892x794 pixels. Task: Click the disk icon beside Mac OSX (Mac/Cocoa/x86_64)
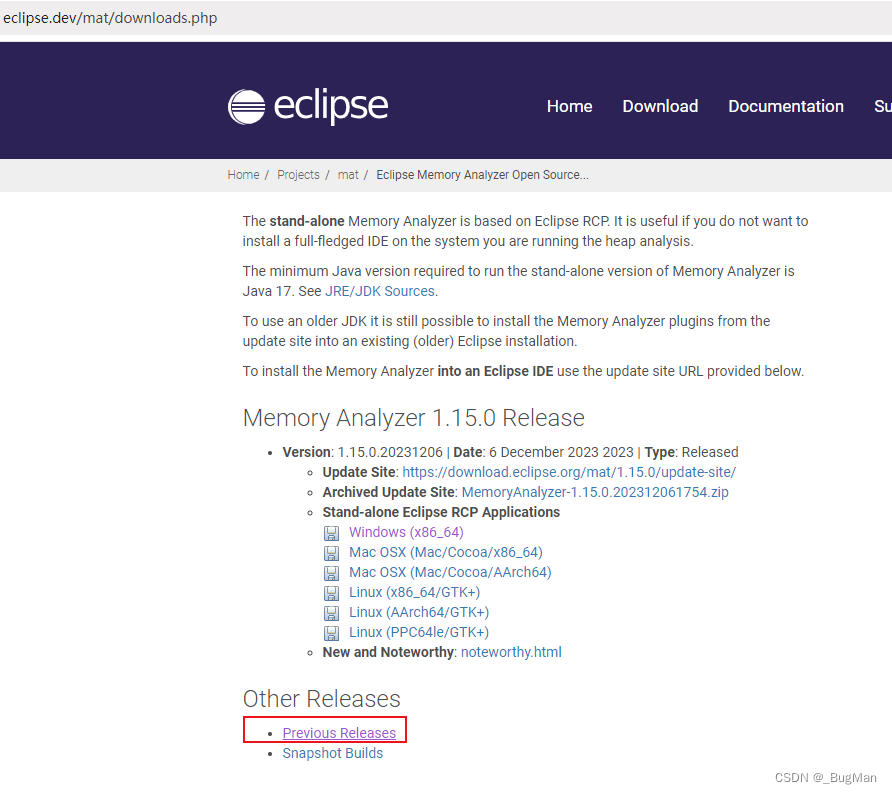coord(331,553)
